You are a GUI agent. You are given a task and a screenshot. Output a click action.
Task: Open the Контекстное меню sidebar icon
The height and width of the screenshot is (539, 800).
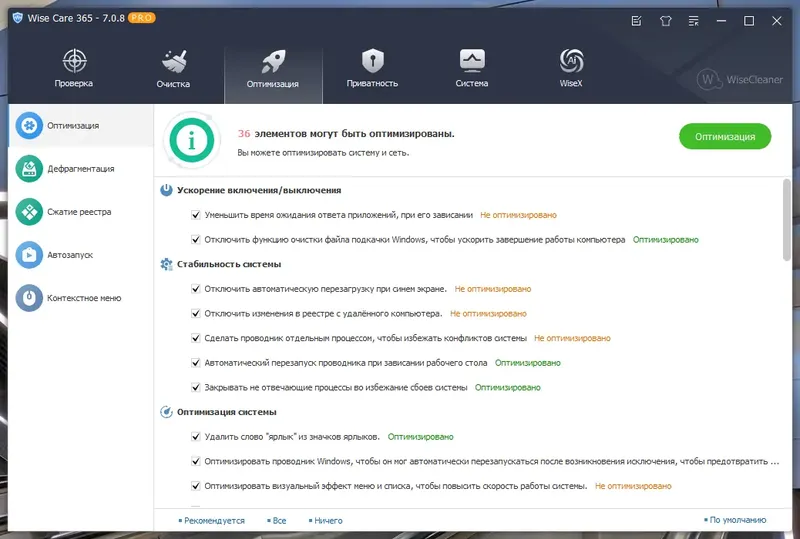[x=29, y=298]
